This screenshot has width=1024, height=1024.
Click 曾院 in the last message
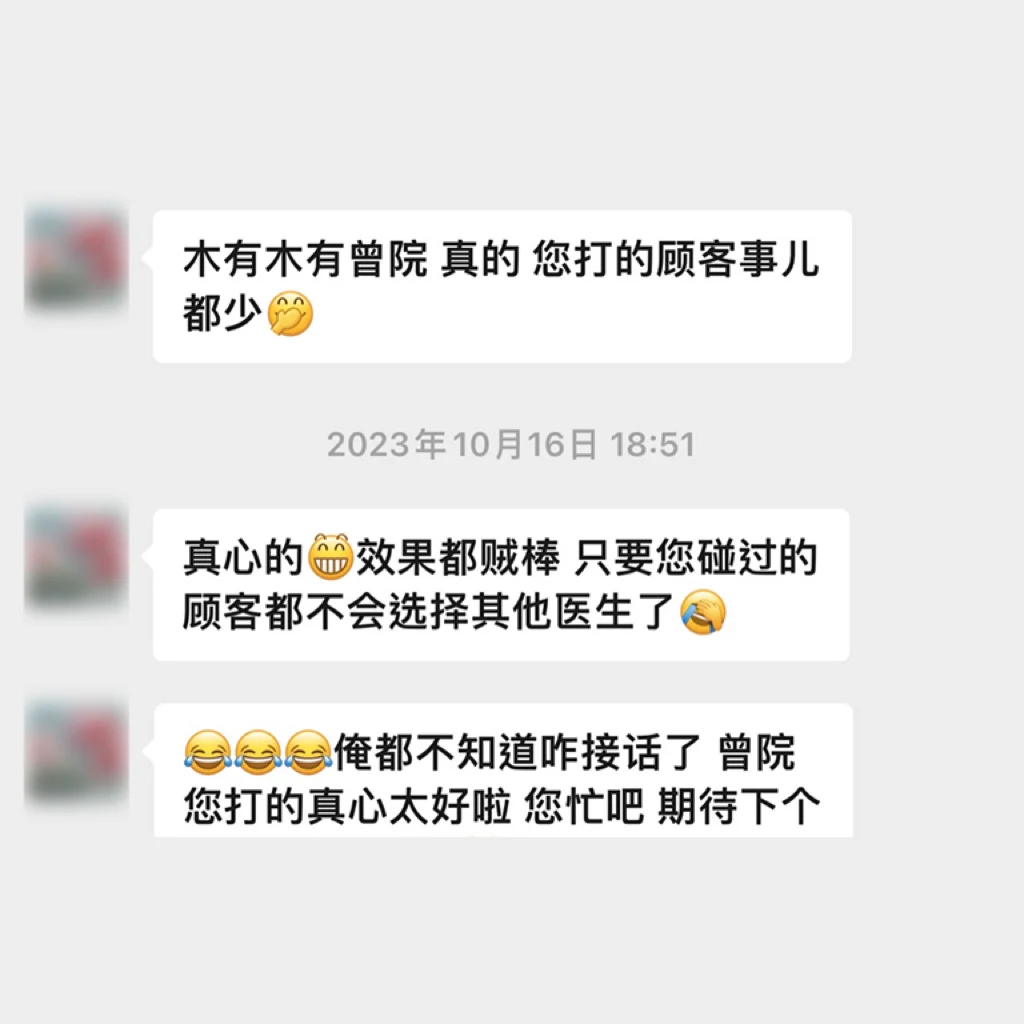tap(757, 752)
